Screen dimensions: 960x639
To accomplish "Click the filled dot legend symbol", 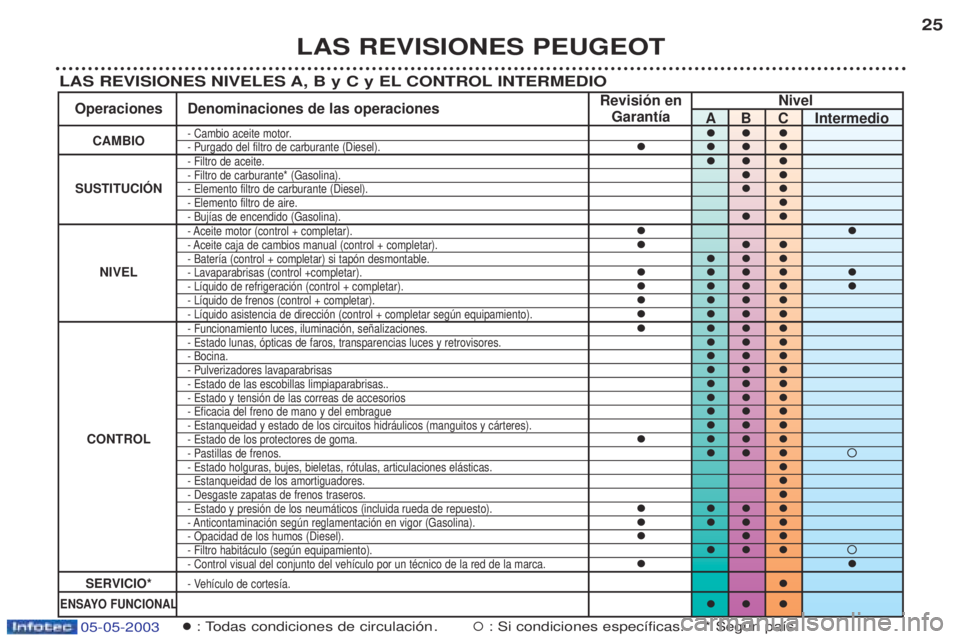I will [187, 626].
